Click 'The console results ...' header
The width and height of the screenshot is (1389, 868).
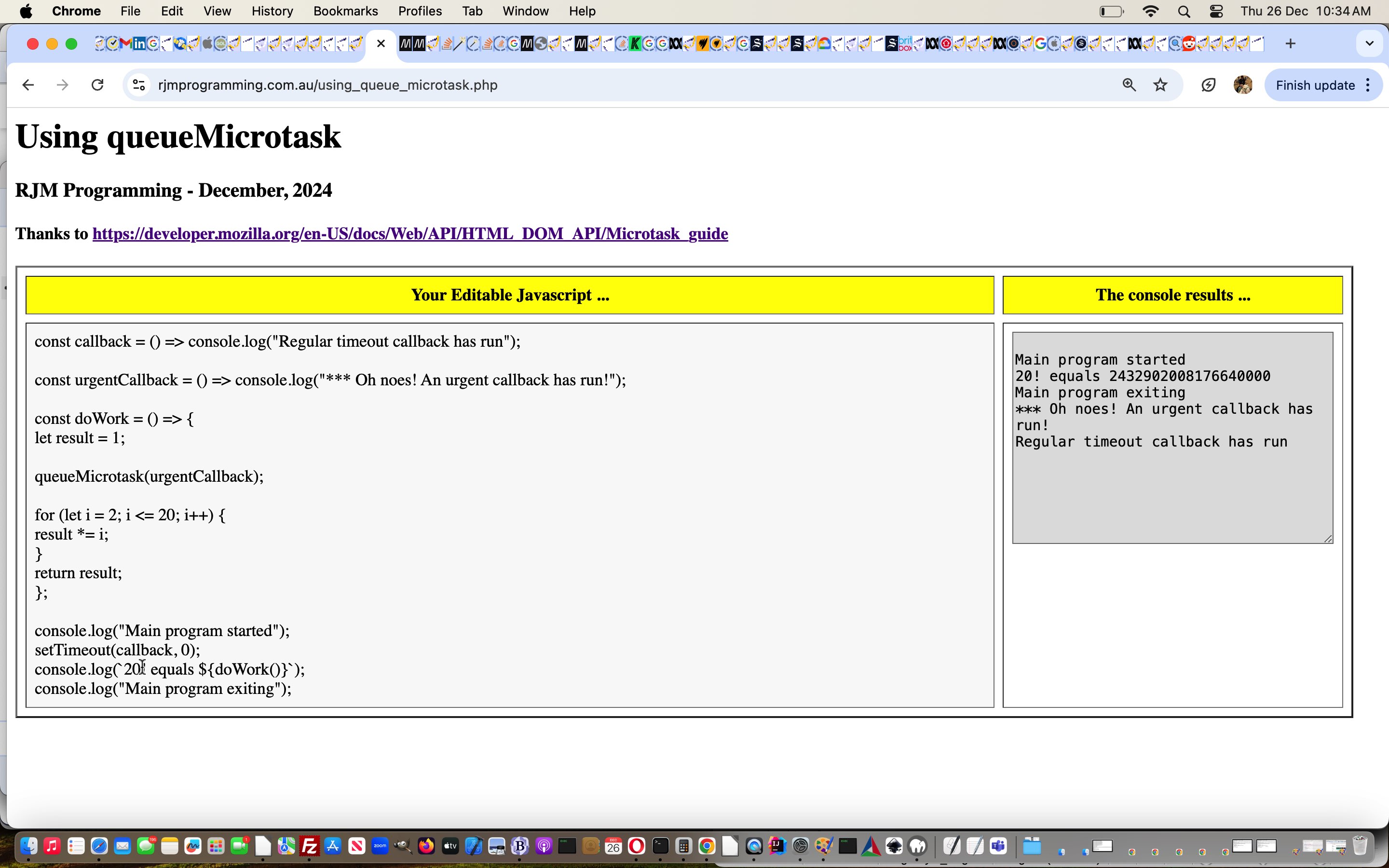tap(1172, 295)
